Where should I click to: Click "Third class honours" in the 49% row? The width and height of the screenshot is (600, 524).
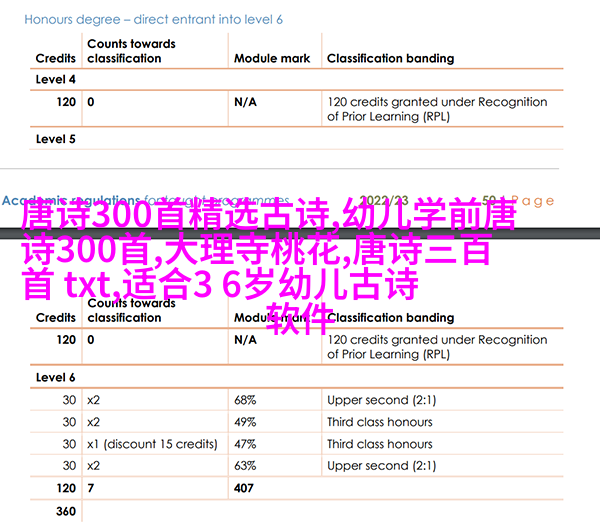pyautogui.click(x=380, y=422)
